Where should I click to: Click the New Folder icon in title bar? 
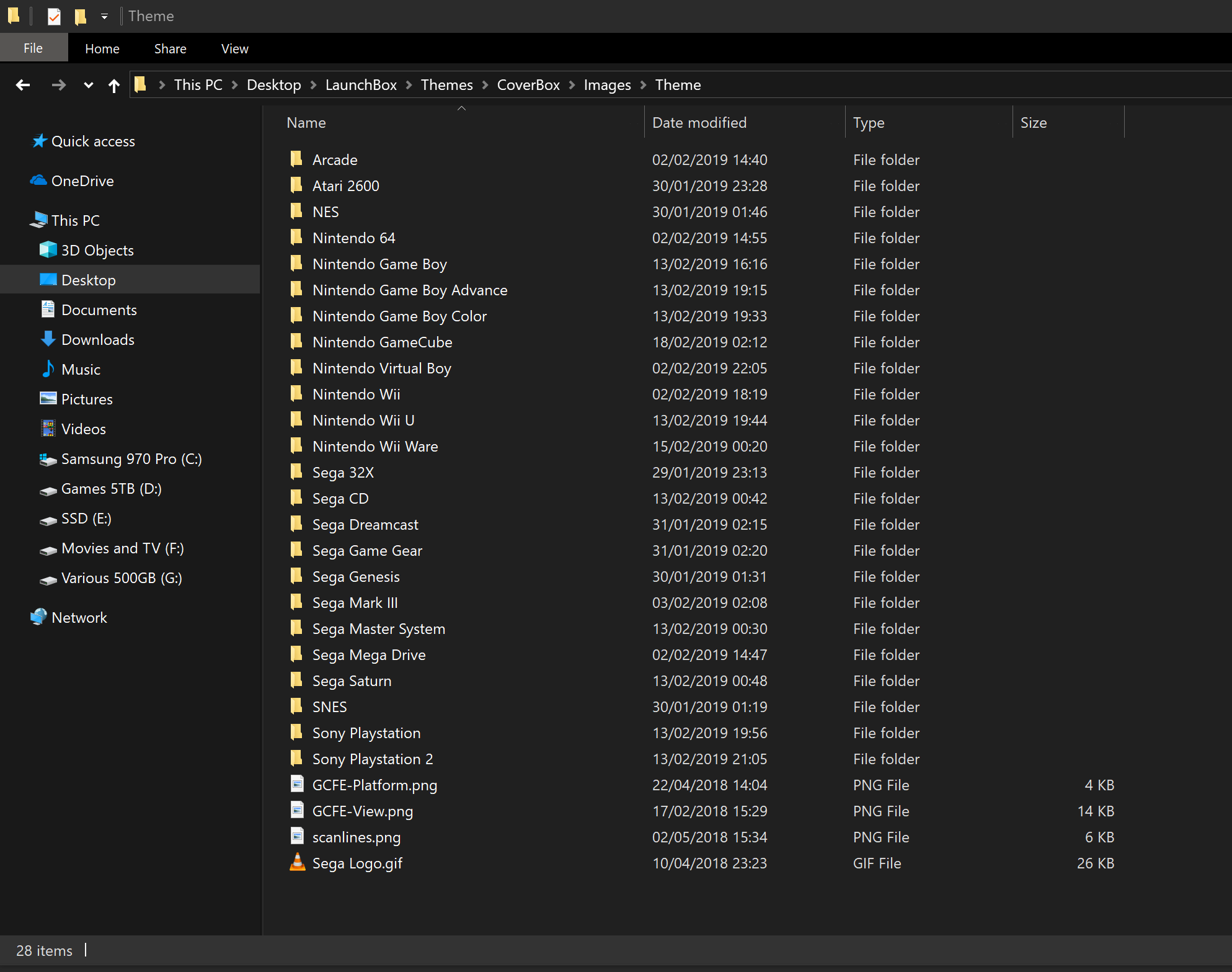coord(80,16)
